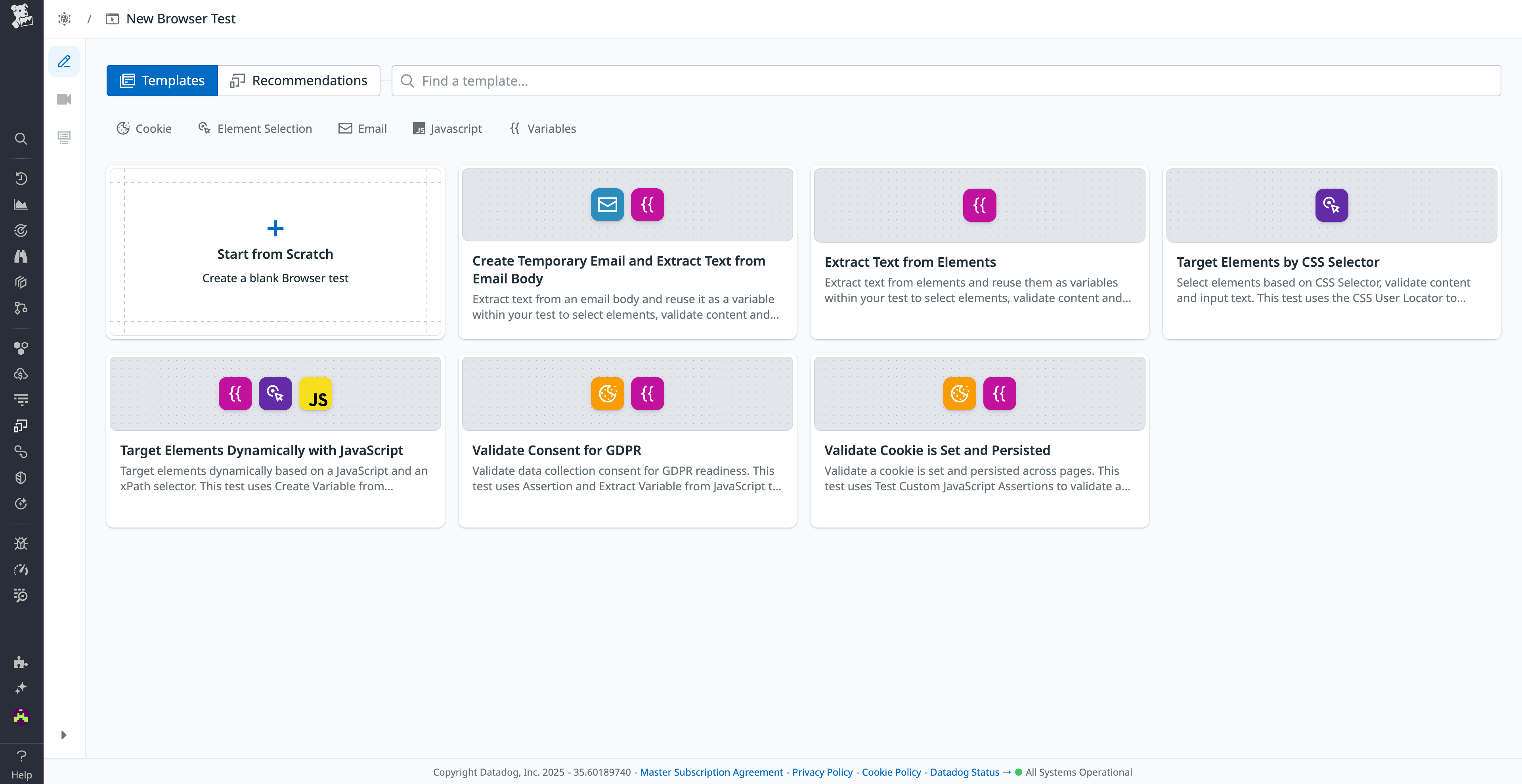Click the sparkles AI icon in the sidebar
Viewport: 1522px width, 784px height.
(21, 688)
